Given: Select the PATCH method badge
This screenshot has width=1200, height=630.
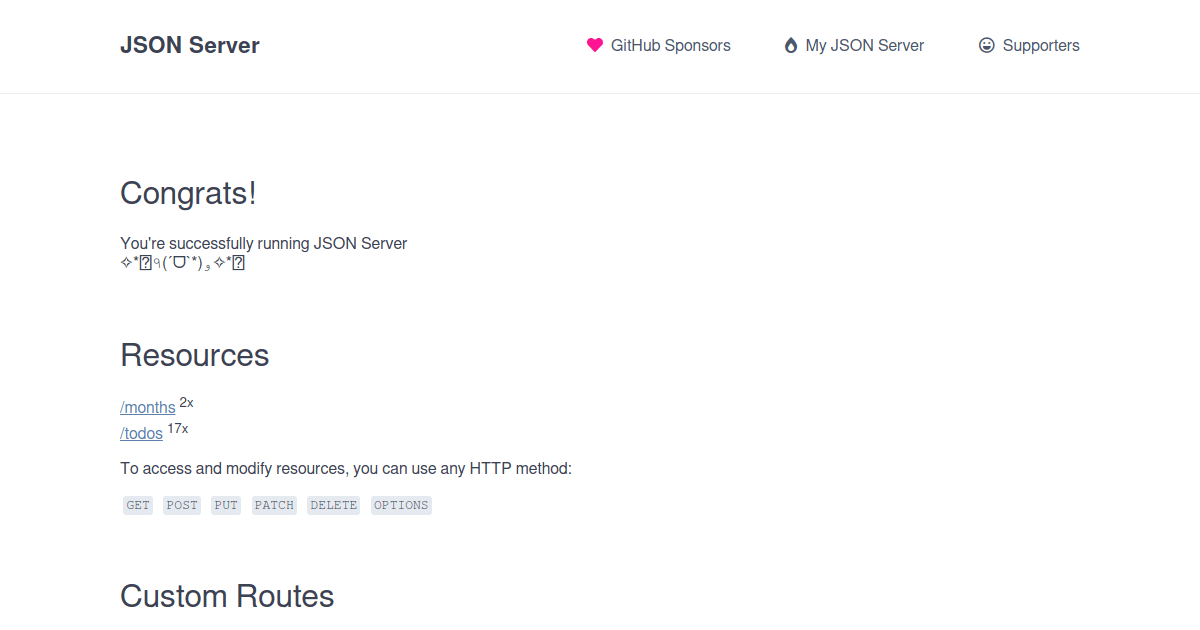Looking at the screenshot, I should click(273, 505).
